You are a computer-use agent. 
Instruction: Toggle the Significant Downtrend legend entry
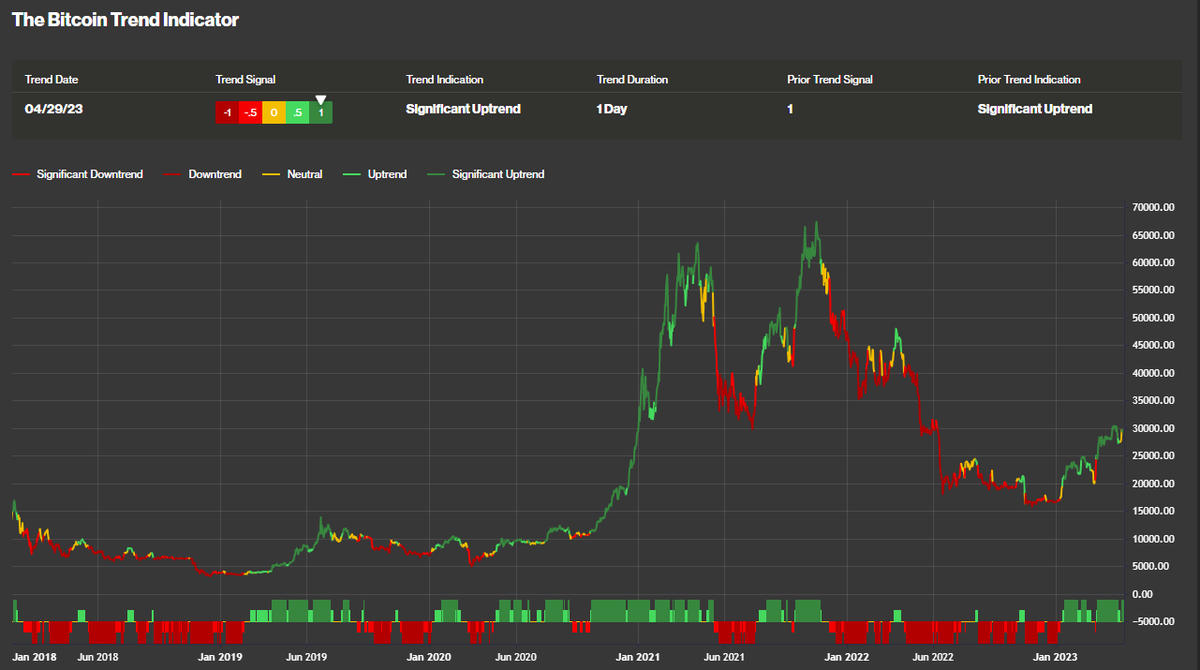coord(78,174)
